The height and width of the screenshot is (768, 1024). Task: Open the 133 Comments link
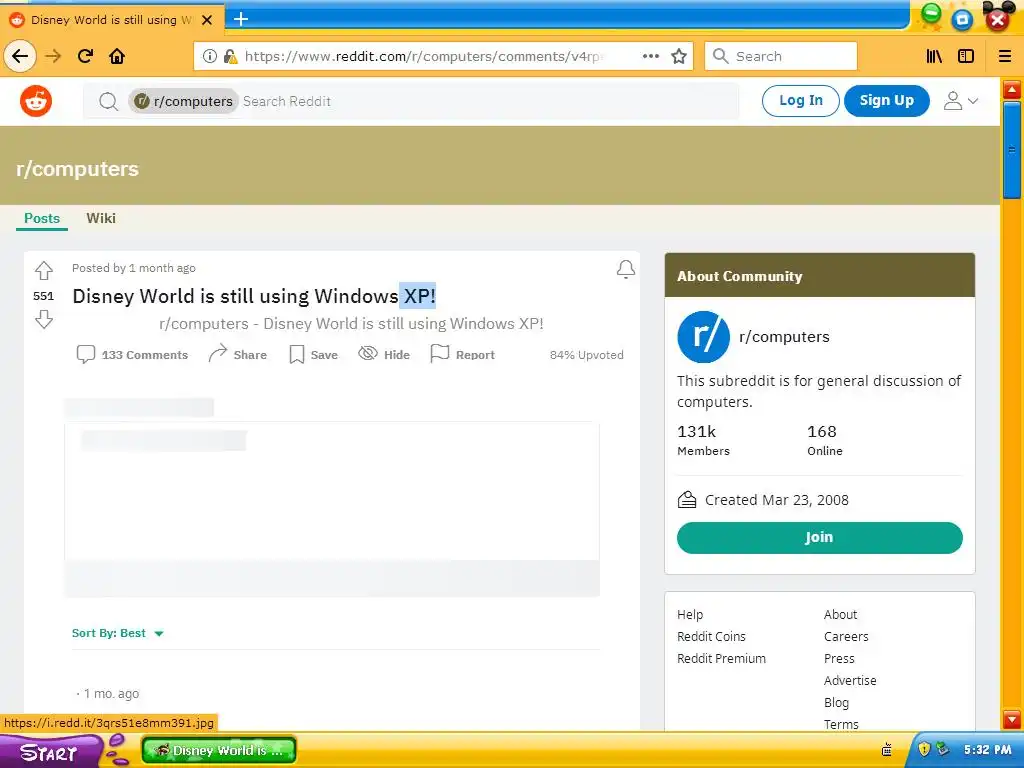(133, 355)
